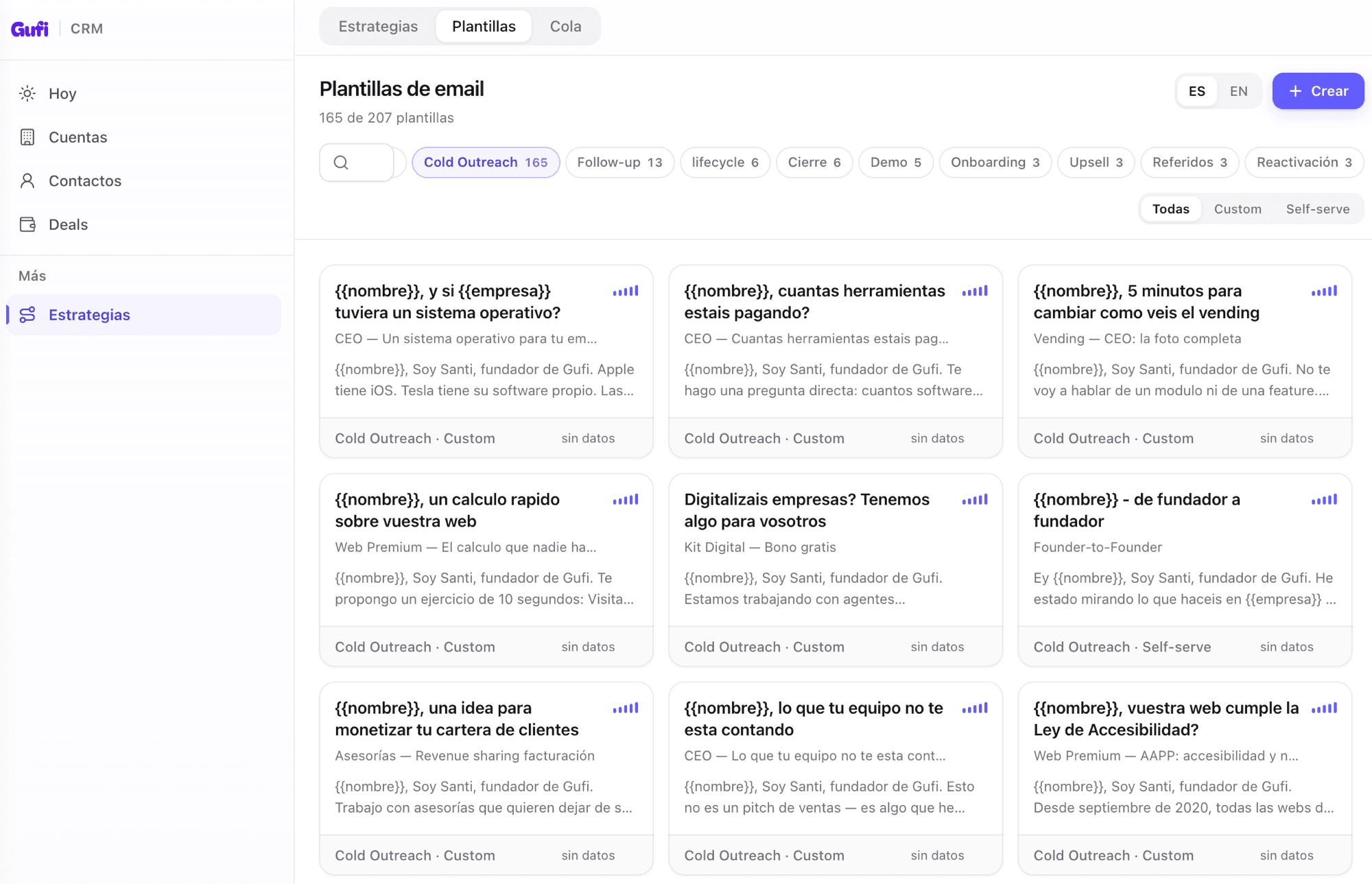The width and height of the screenshot is (1372, 884).
Task: Switch language to EN
Action: tap(1239, 91)
